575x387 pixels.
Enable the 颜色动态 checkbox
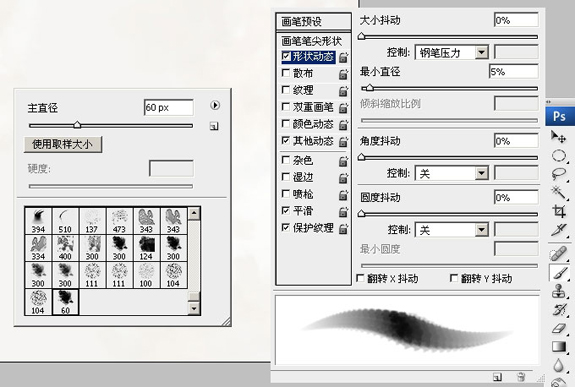coord(286,123)
